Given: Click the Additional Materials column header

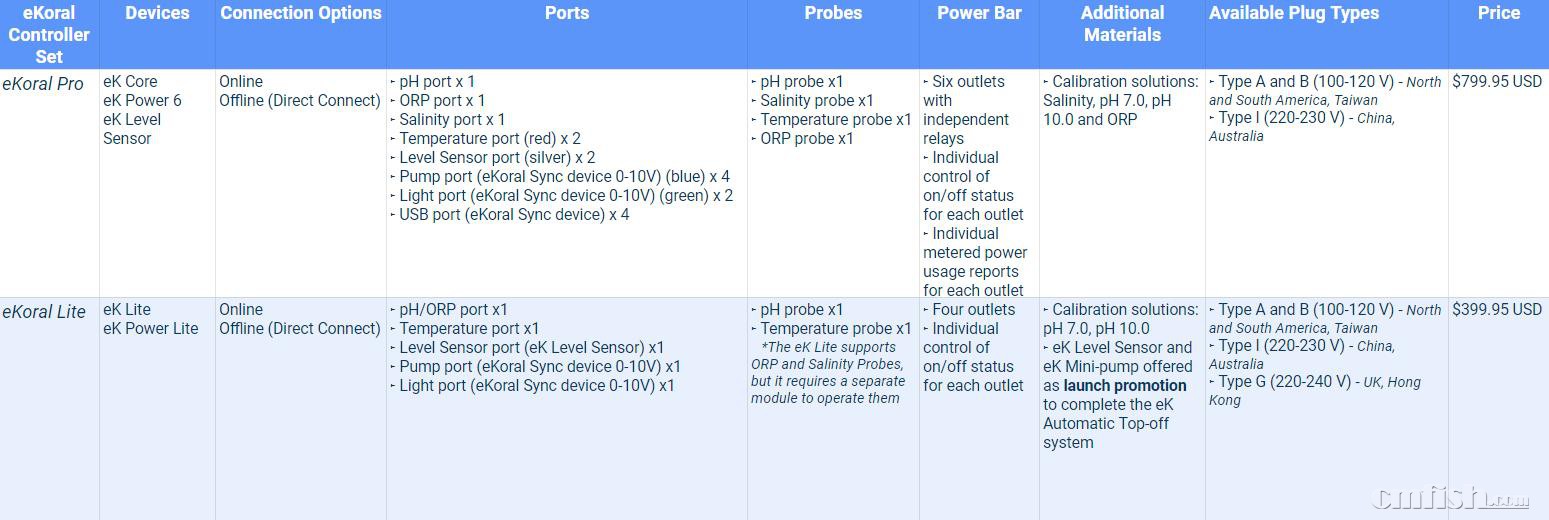Looking at the screenshot, I should click(1122, 24).
